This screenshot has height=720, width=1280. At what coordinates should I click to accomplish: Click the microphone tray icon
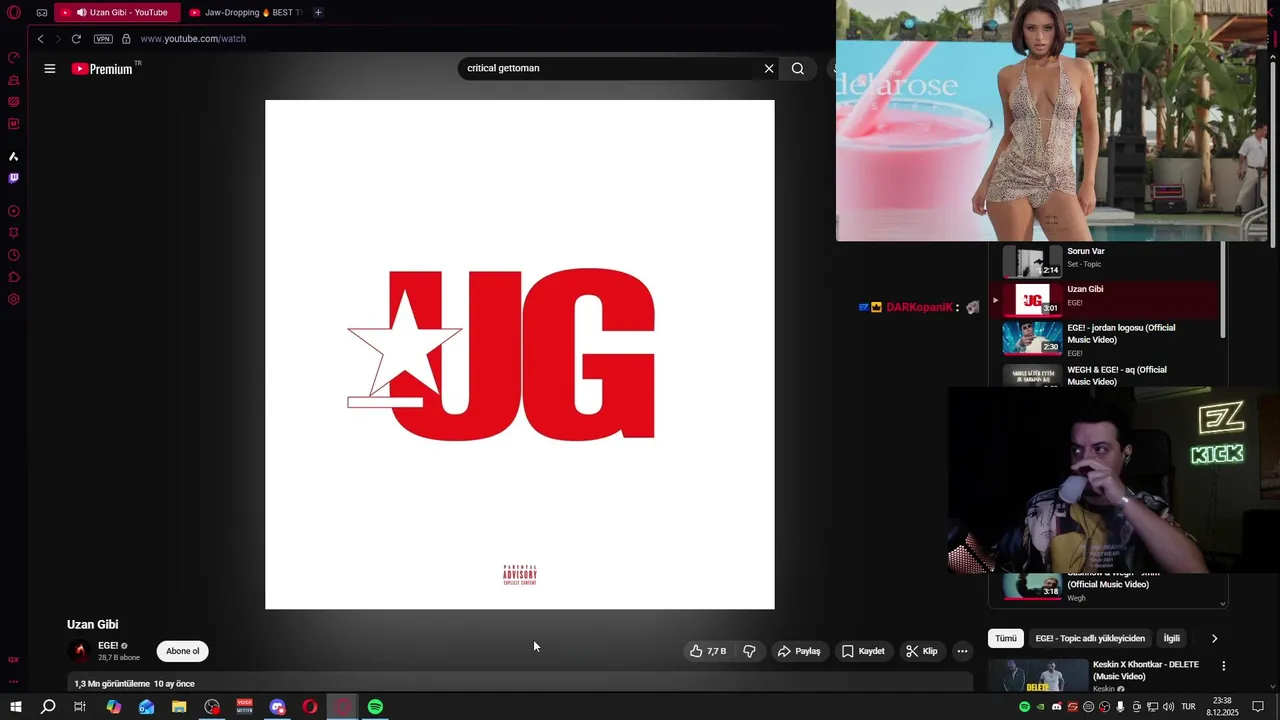point(1121,707)
